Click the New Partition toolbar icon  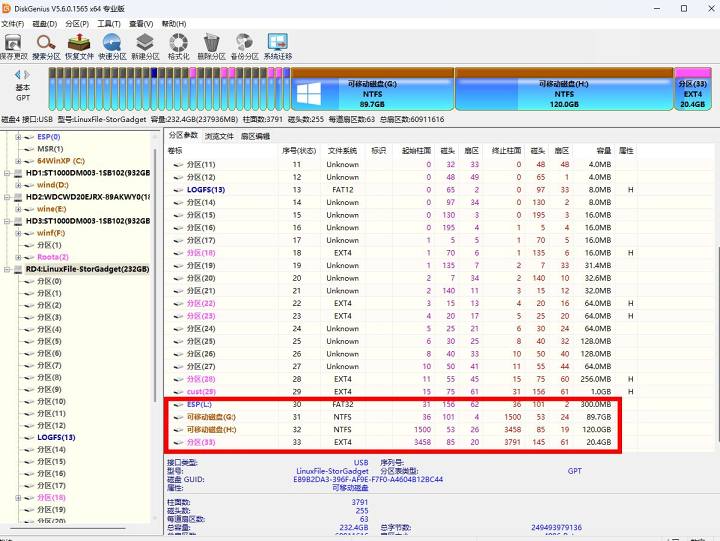(145, 47)
